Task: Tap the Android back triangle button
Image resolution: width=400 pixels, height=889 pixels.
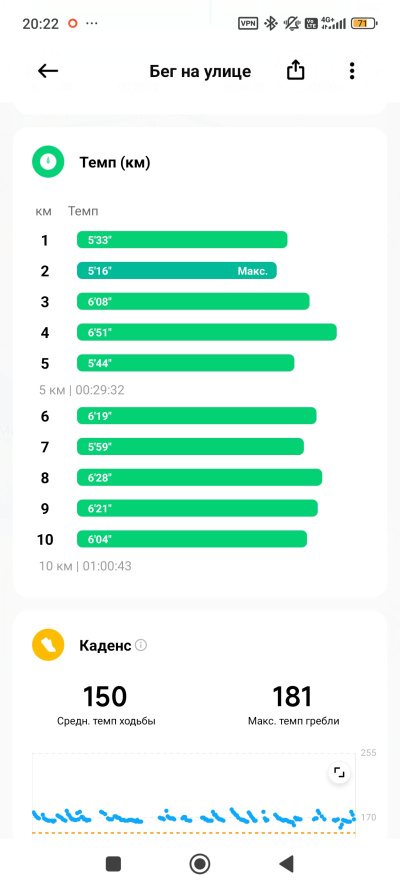Action: pos(287,863)
